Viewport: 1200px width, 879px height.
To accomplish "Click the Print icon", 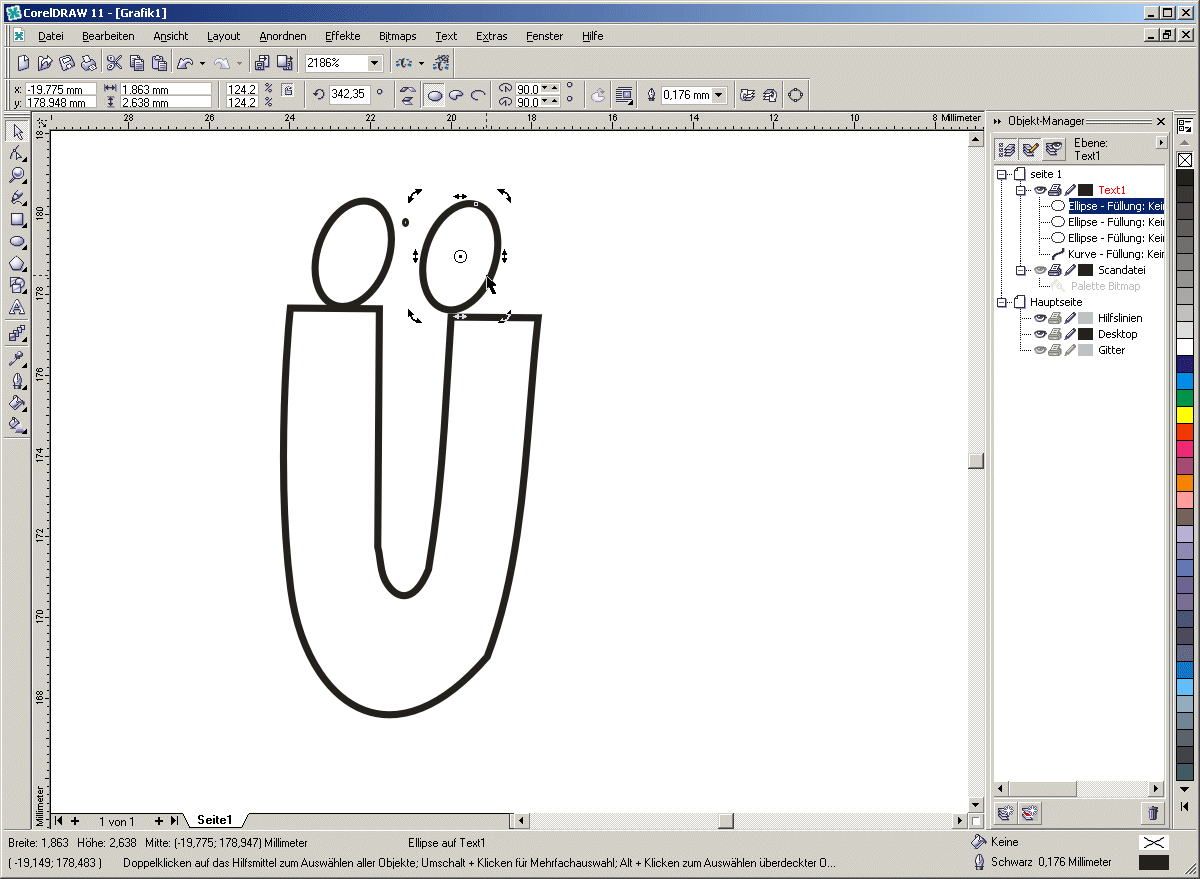I will click(x=89, y=63).
